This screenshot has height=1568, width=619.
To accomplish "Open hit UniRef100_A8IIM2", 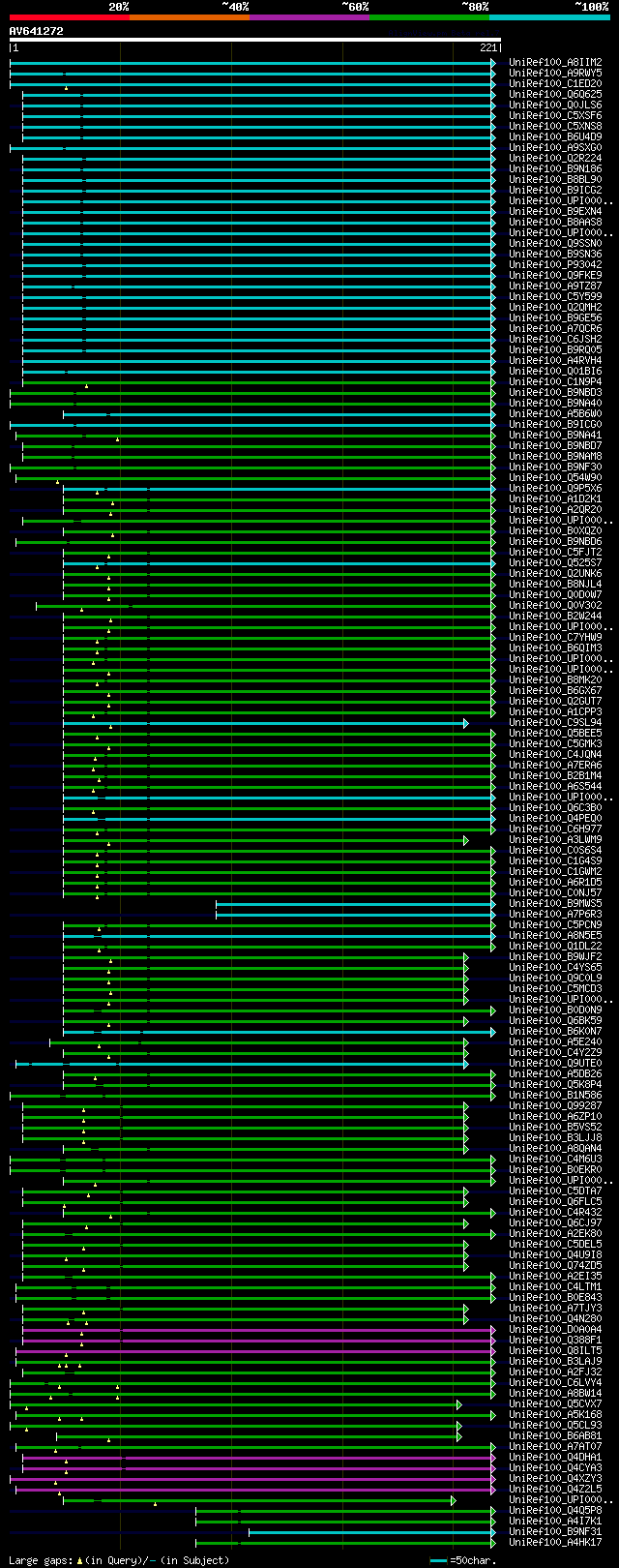I will coord(555,62).
